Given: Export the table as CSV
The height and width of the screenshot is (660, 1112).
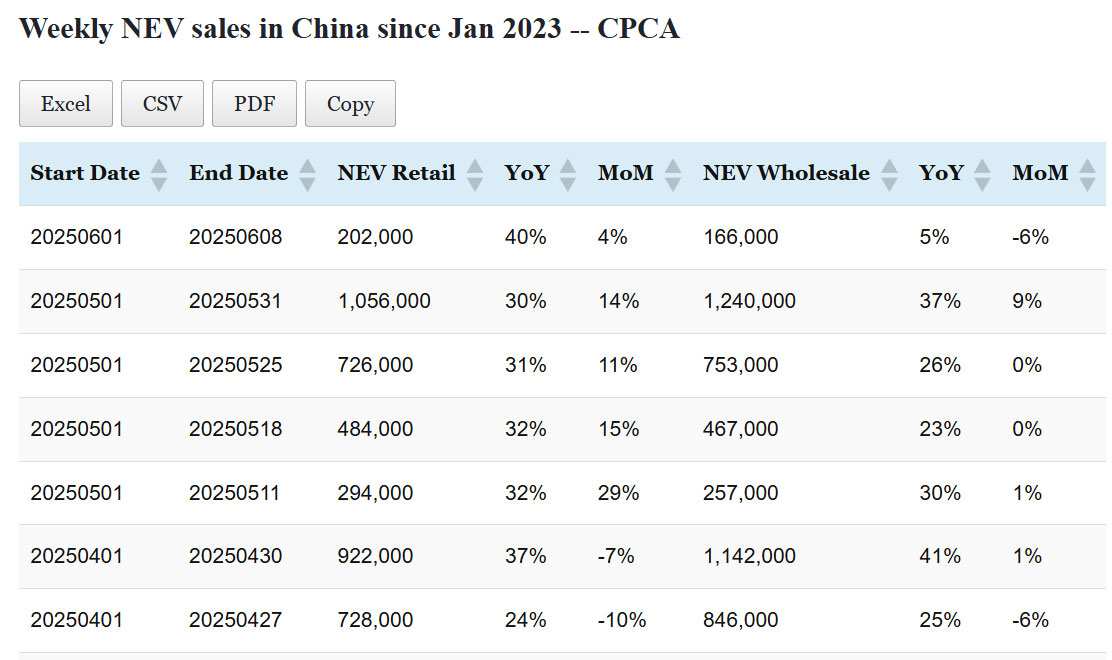Looking at the screenshot, I should 162,104.
